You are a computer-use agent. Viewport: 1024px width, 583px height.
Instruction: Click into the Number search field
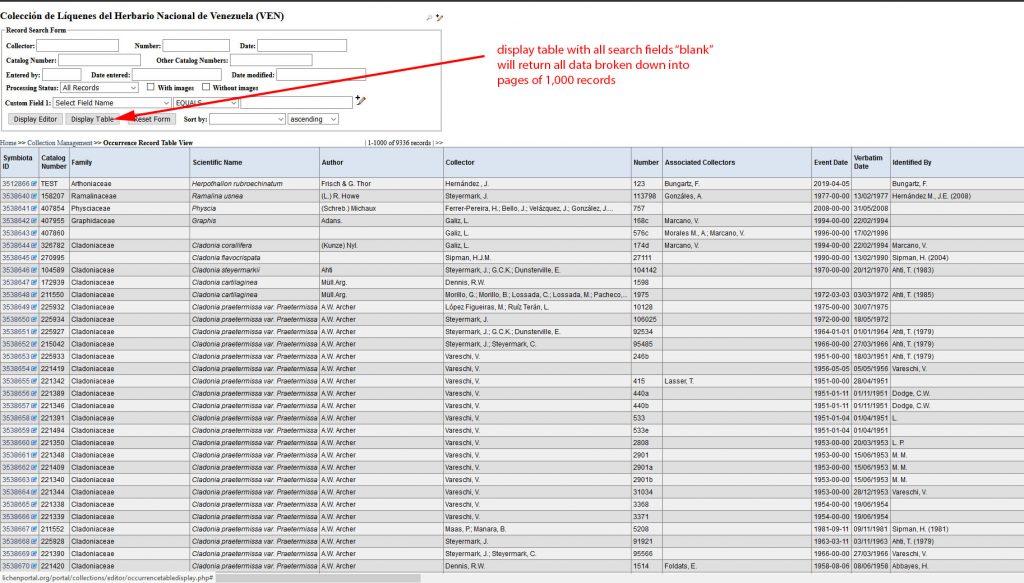point(196,46)
